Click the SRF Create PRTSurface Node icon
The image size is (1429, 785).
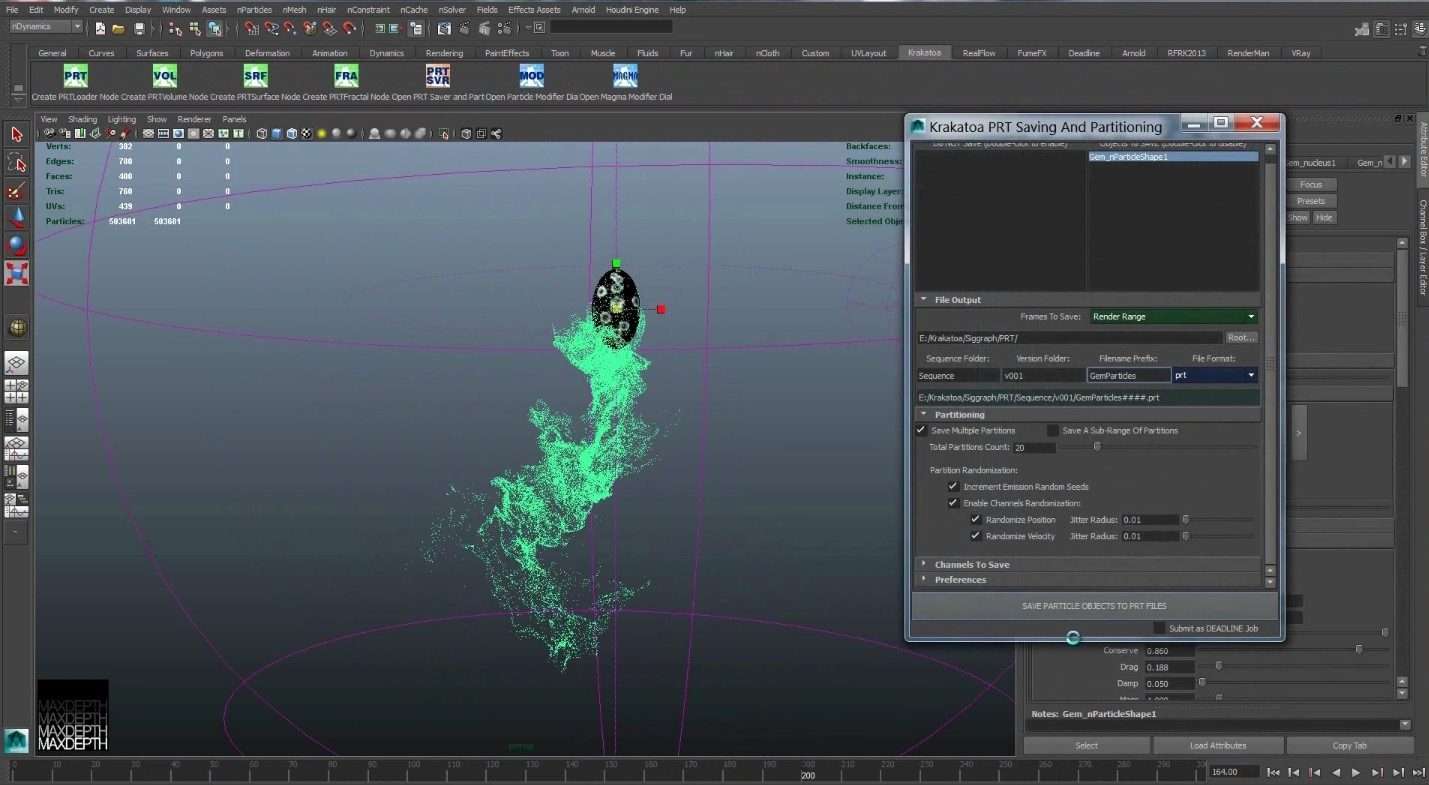pos(256,76)
